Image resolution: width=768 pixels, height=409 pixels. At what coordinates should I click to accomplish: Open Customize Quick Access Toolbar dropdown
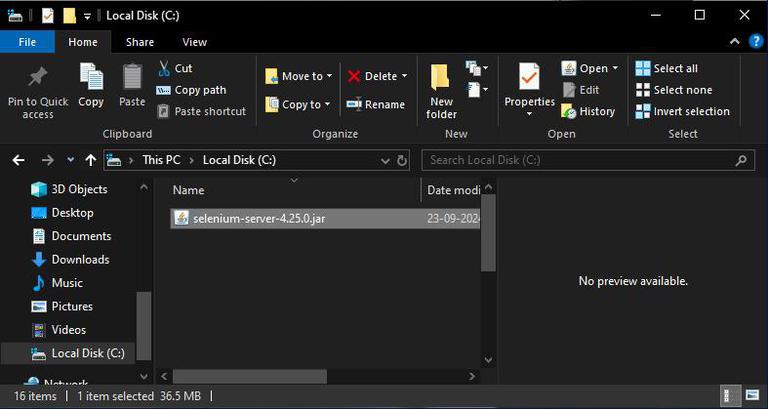(87, 16)
